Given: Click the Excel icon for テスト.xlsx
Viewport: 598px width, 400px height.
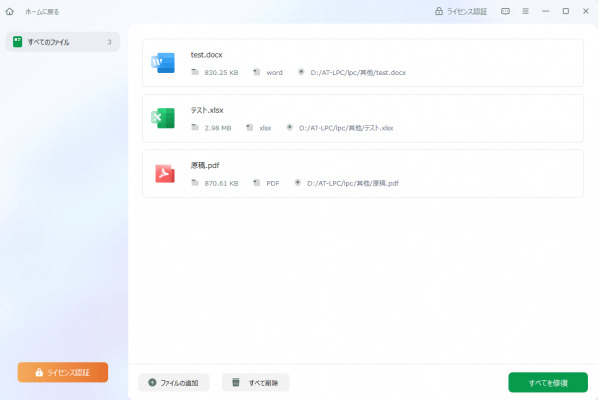Looking at the screenshot, I should (x=163, y=118).
